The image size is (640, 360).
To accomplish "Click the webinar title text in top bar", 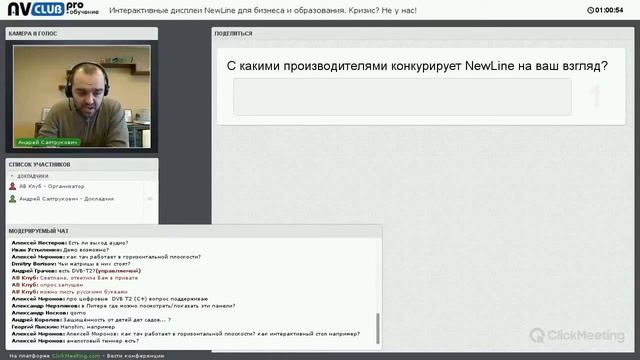I will coord(263,10).
